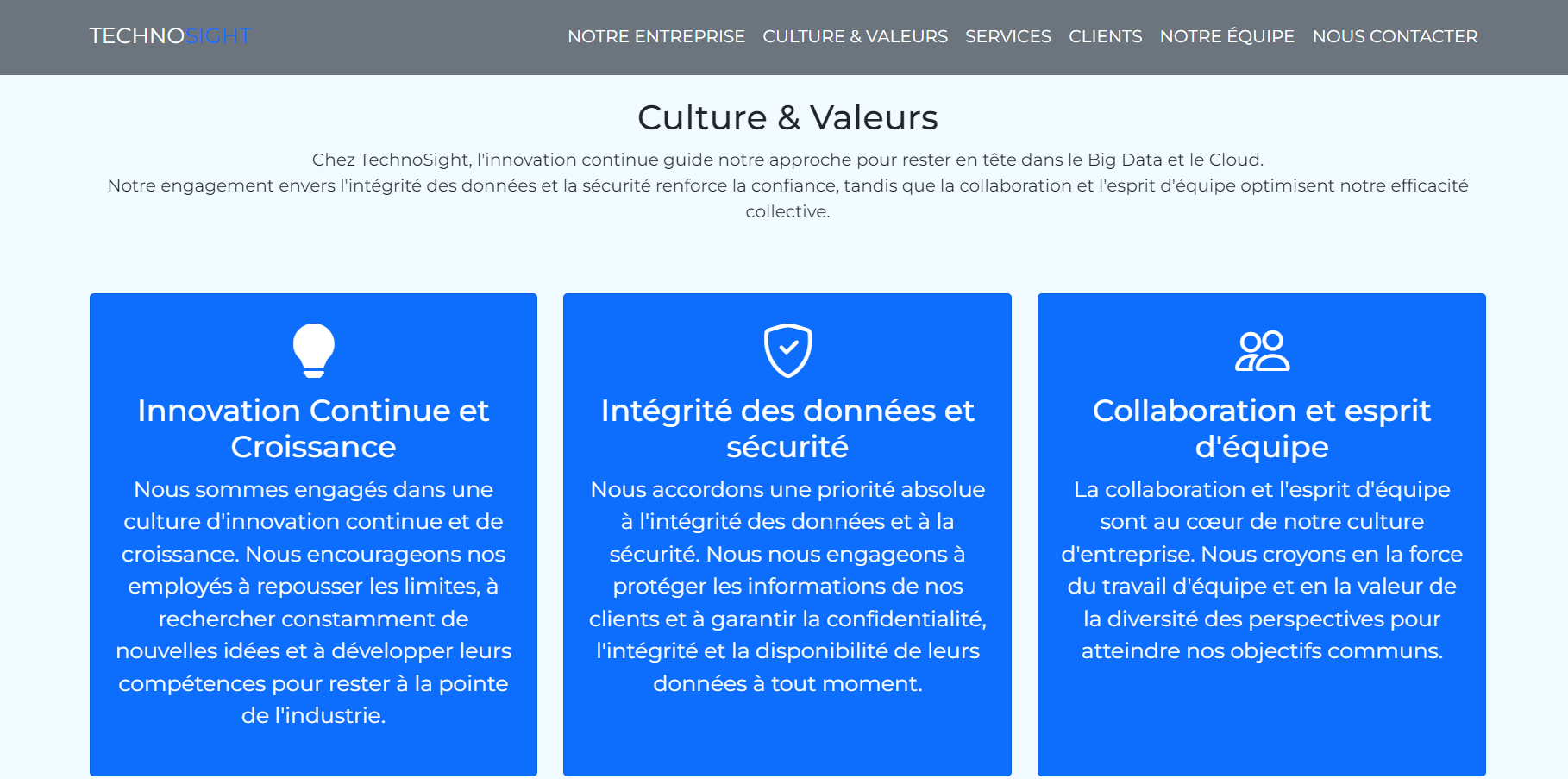
Task: Click the Intégrité des données et sécurité title
Action: (787, 428)
